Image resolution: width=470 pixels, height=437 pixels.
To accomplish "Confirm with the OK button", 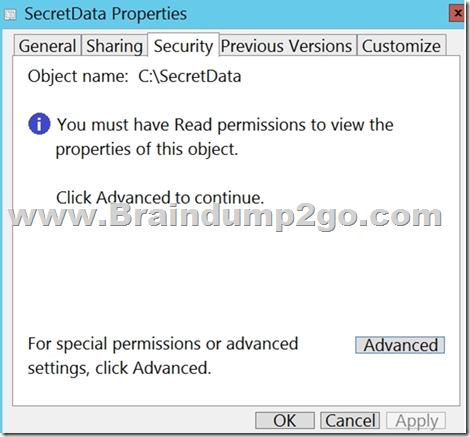I will point(285,420).
